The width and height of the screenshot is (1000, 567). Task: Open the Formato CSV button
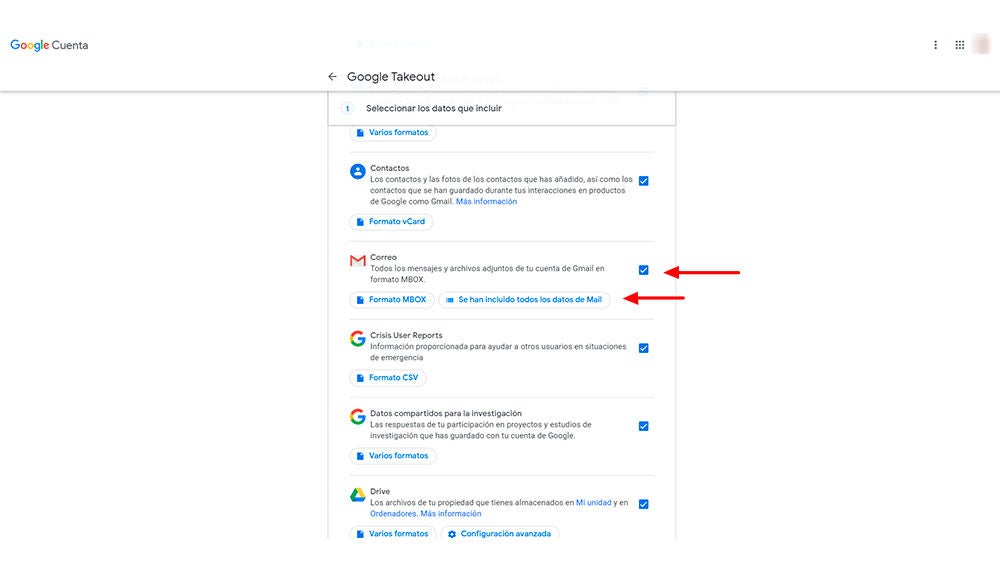pos(388,378)
